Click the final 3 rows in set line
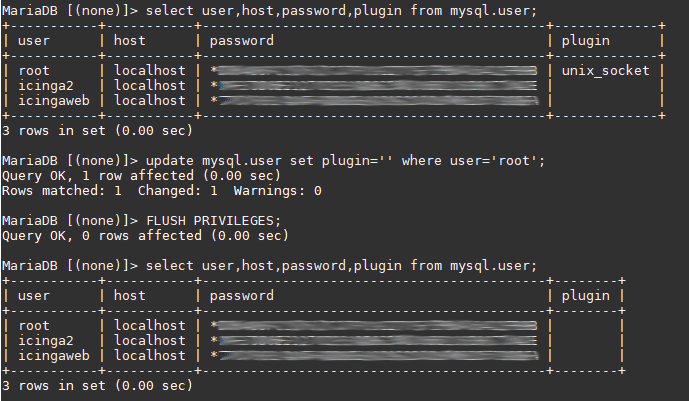The width and height of the screenshot is (689, 401). pos(97,386)
